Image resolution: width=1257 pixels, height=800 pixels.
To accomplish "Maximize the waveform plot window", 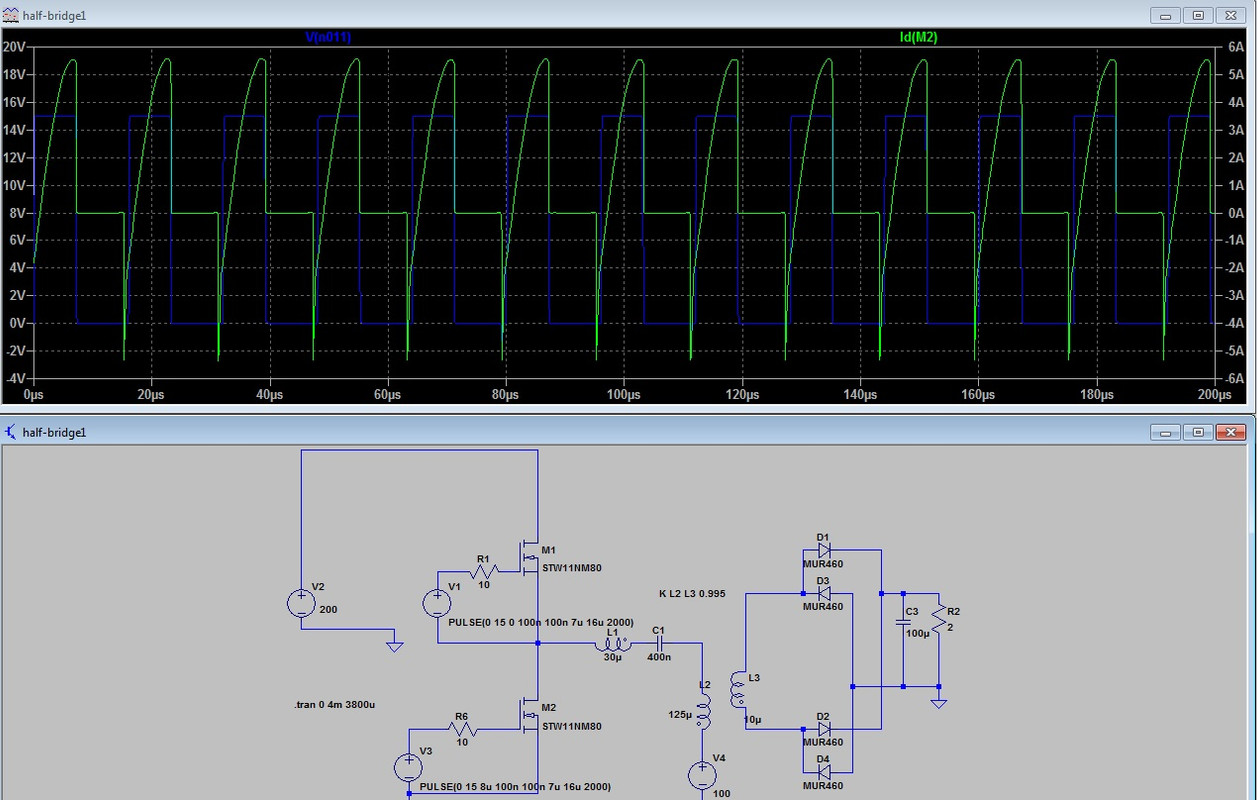I will pyautogui.click(x=1199, y=15).
